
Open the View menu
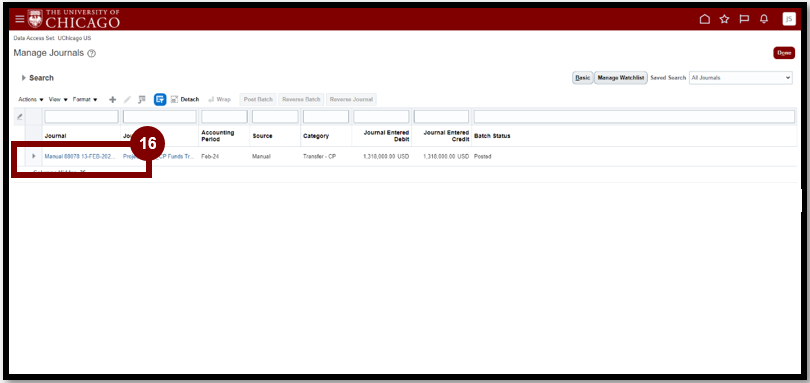click(x=58, y=99)
